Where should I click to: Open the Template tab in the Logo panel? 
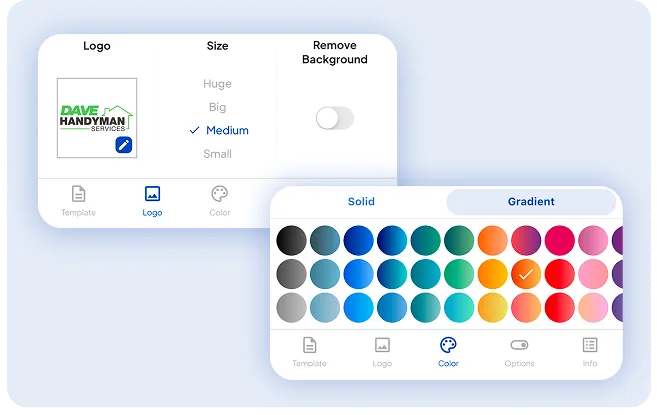coord(78,201)
